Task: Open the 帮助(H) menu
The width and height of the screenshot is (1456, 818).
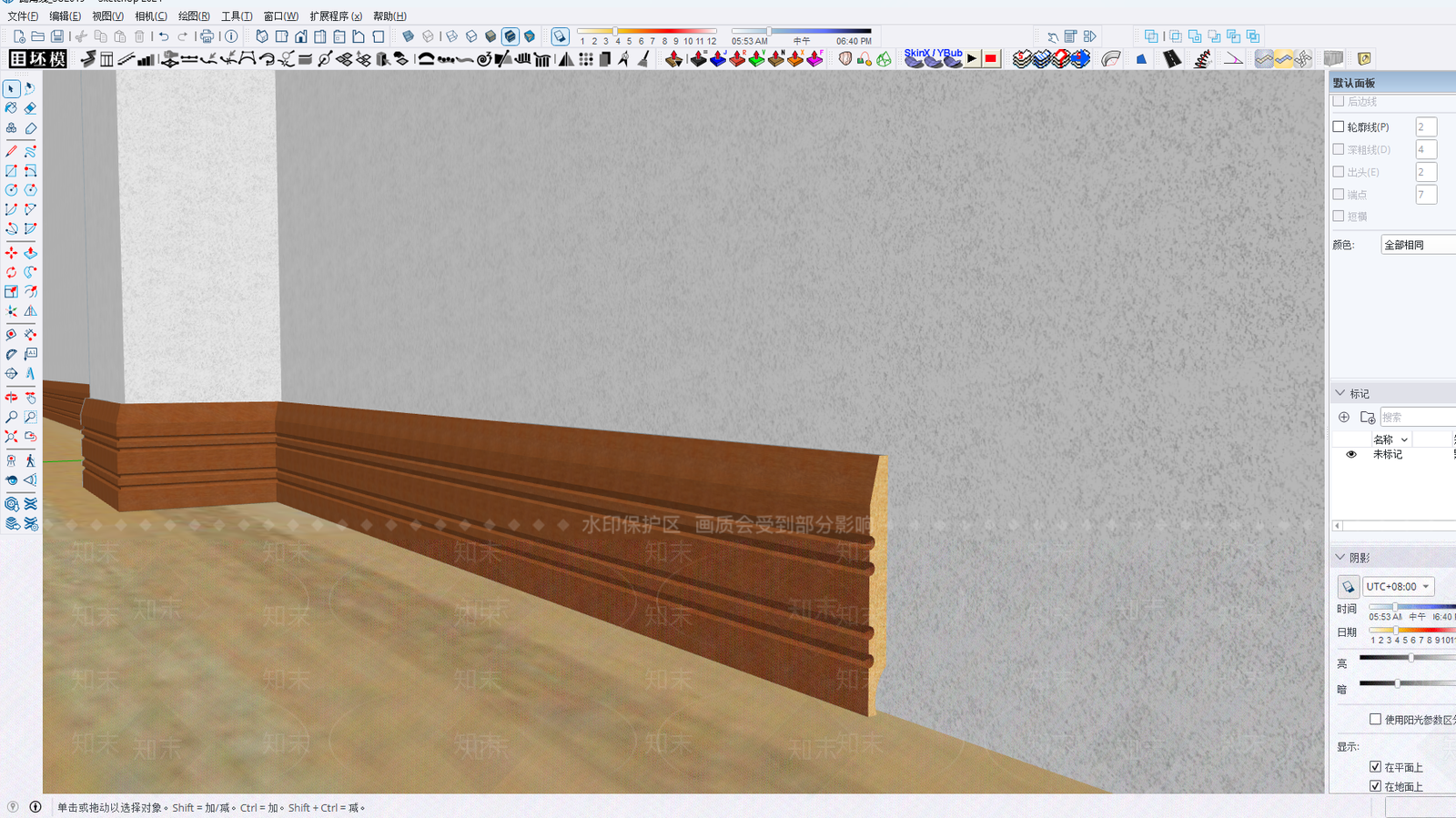Action: 389,16
